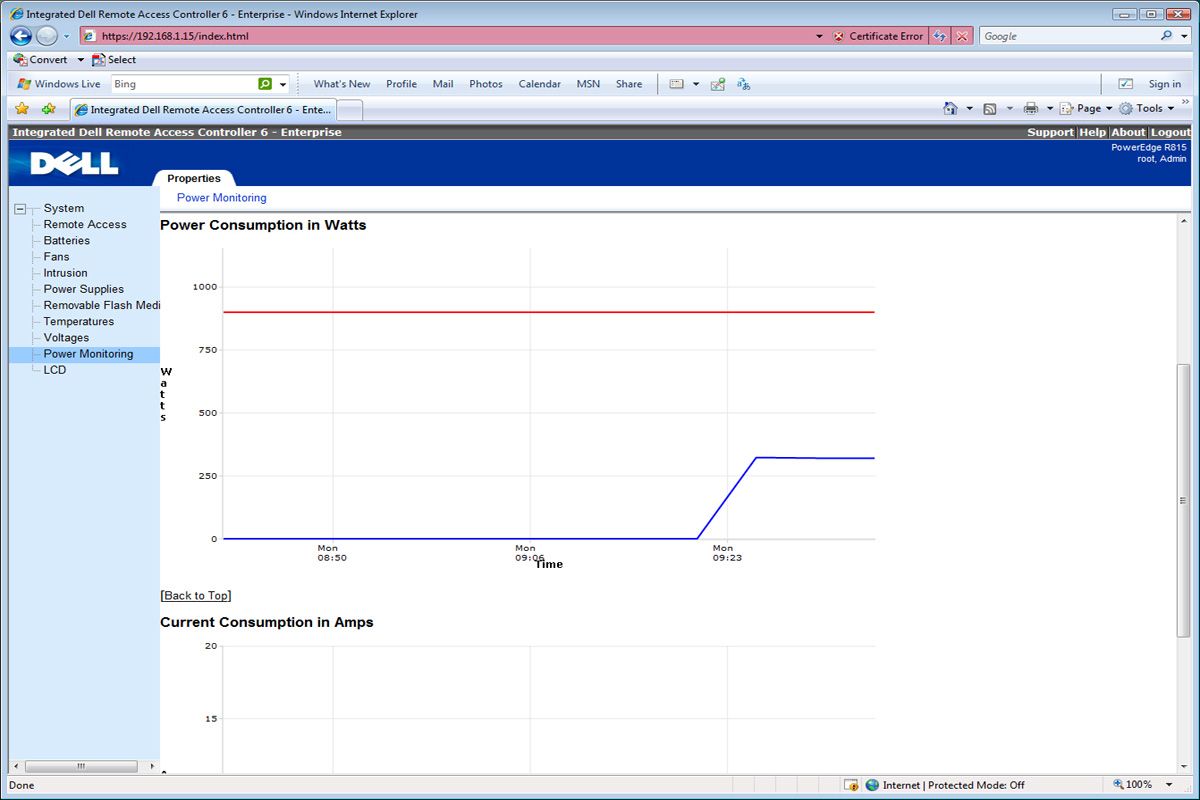Click the About link in iDRAC header

coord(1128,132)
